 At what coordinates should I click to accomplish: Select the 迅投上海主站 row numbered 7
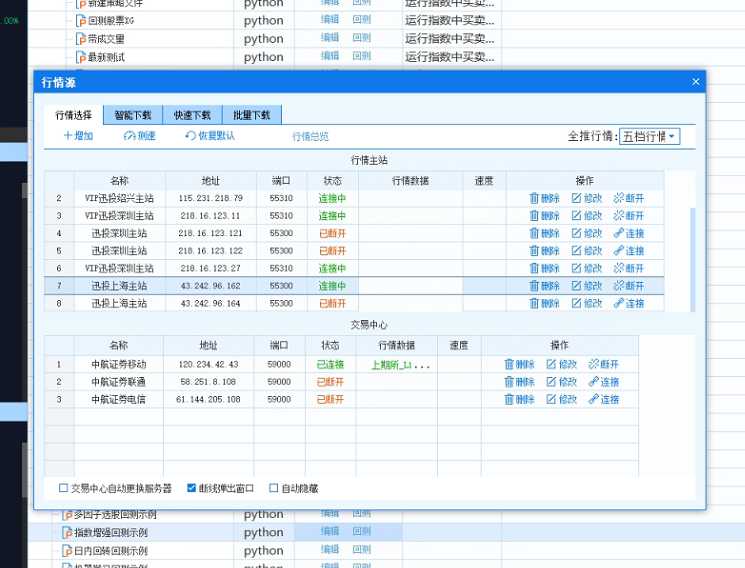pyautogui.click(x=354, y=286)
